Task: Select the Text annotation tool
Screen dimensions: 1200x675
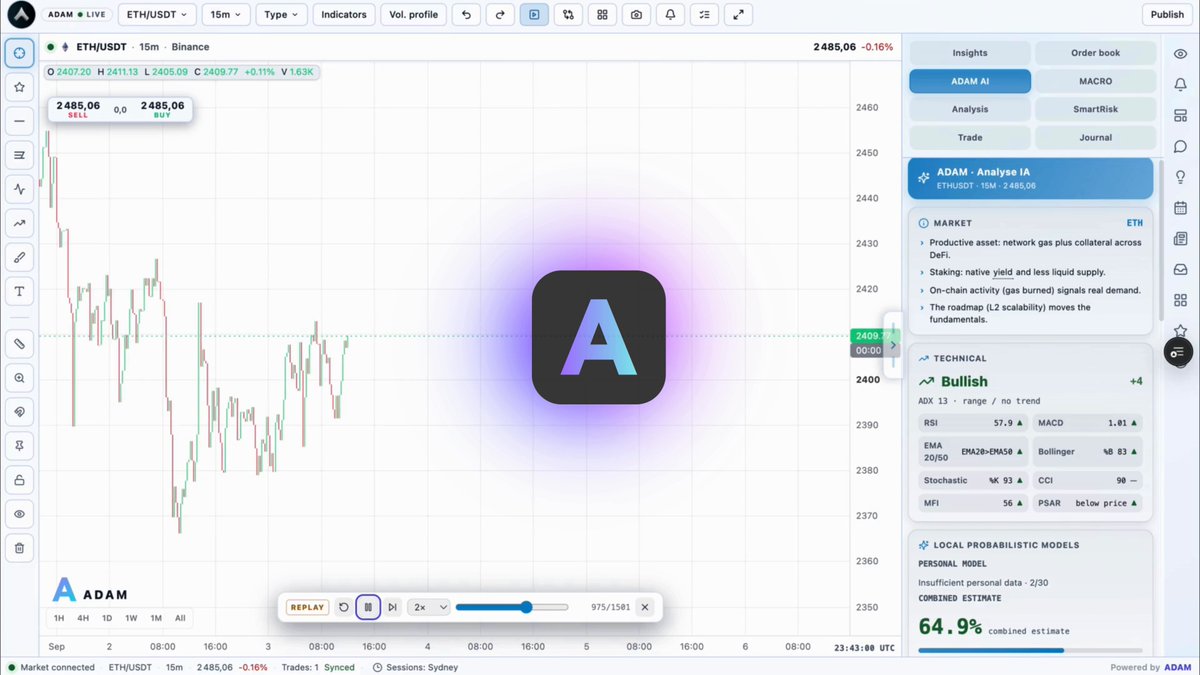Action: (x=19, y=291)
